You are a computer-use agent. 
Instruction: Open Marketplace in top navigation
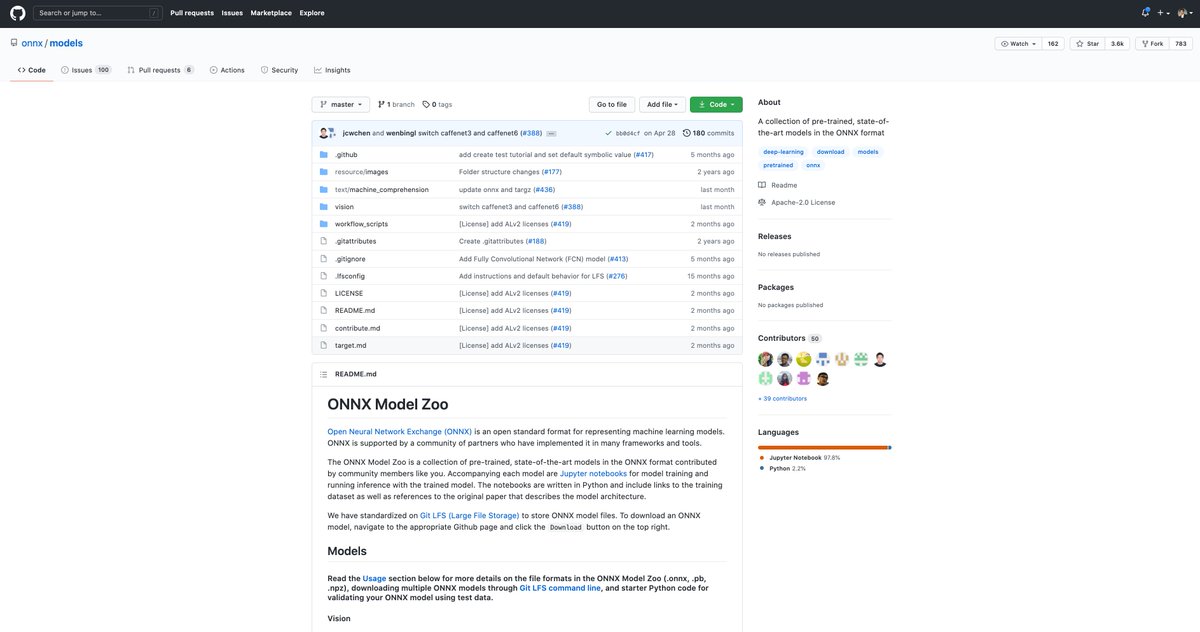271,13
